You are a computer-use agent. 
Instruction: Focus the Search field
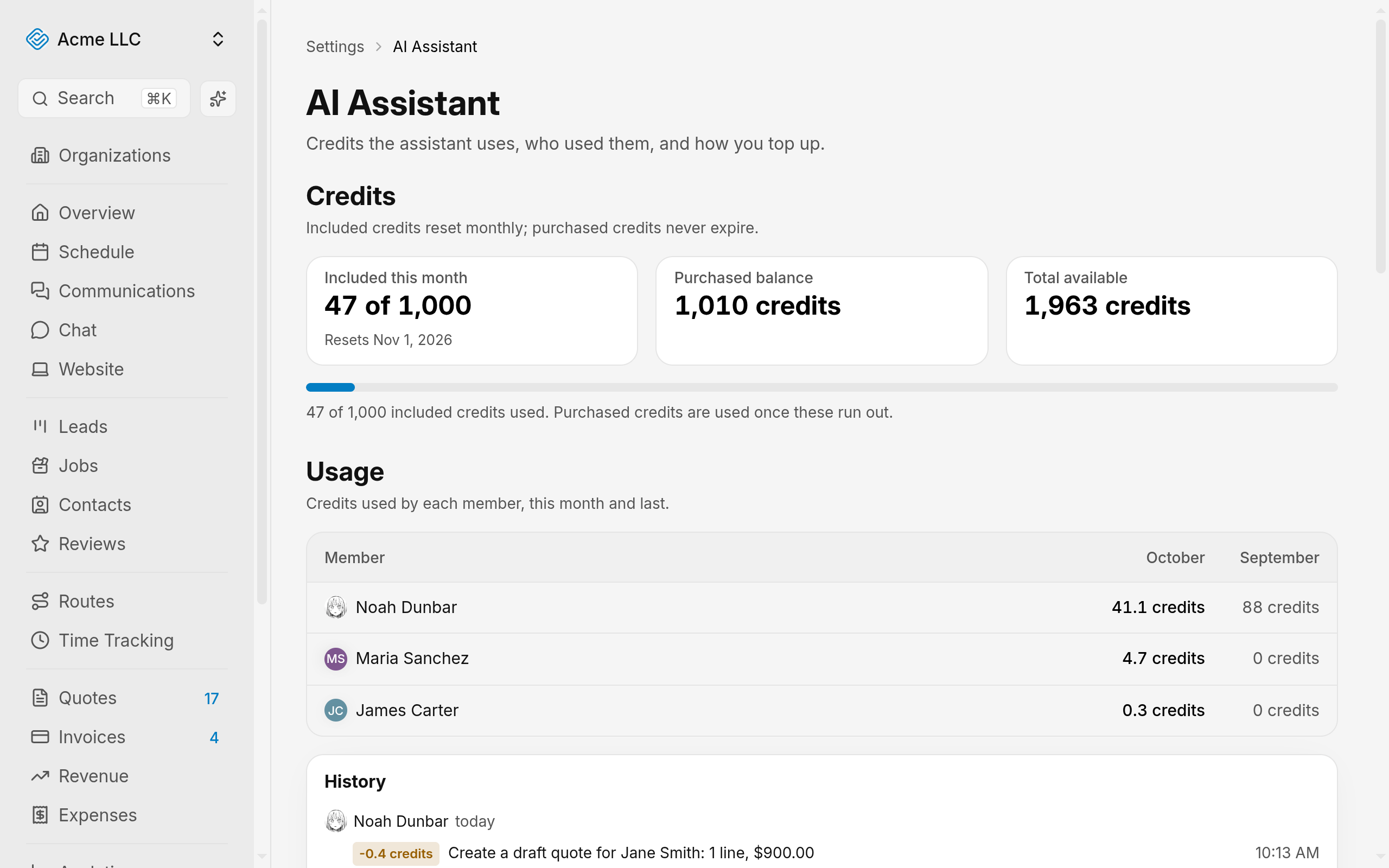(x=104, y=98)
